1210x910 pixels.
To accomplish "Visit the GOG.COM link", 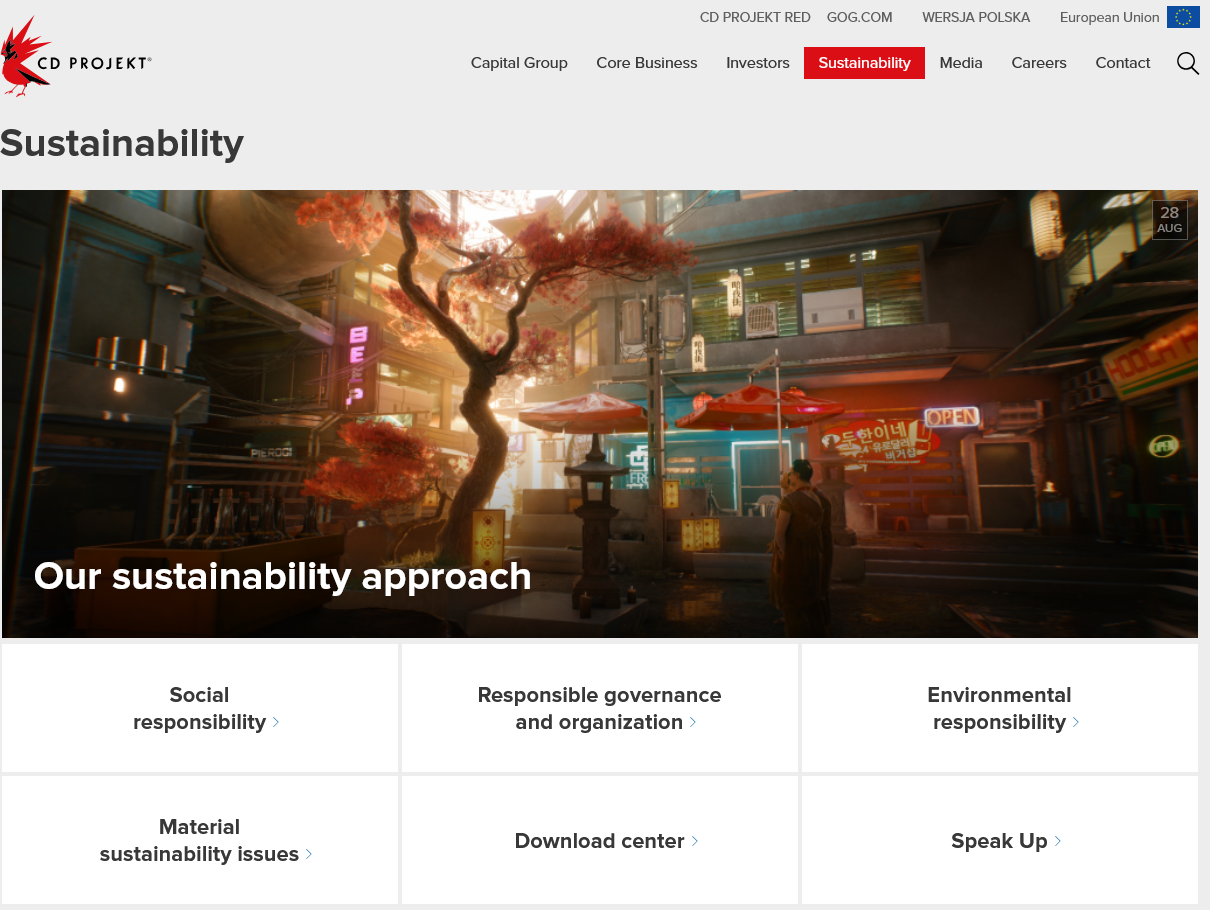I will (860, 17).
